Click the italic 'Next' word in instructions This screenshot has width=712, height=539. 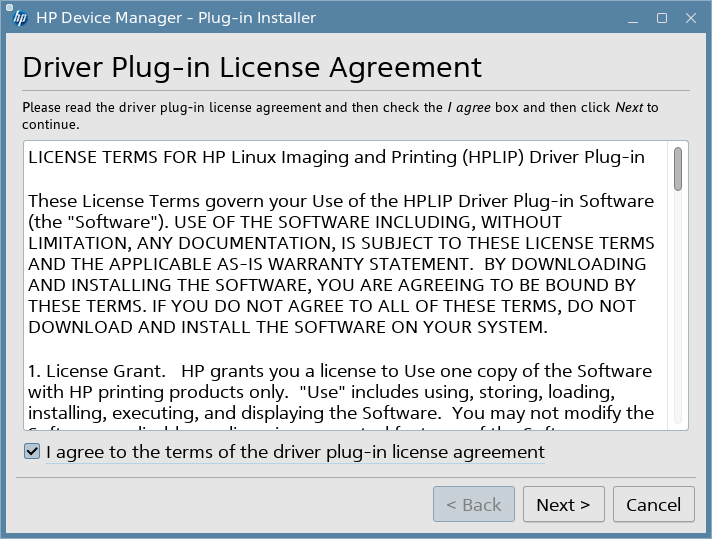(628, 107)
